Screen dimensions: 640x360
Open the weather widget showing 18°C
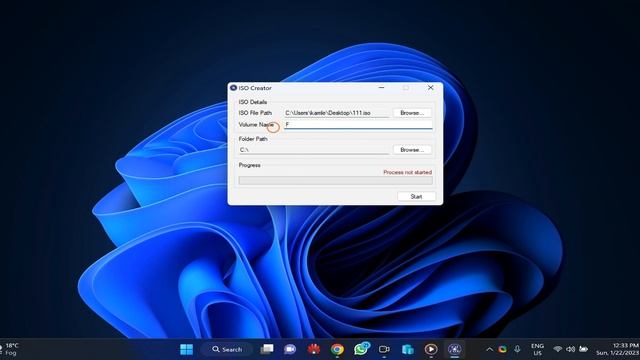[10, 349]
